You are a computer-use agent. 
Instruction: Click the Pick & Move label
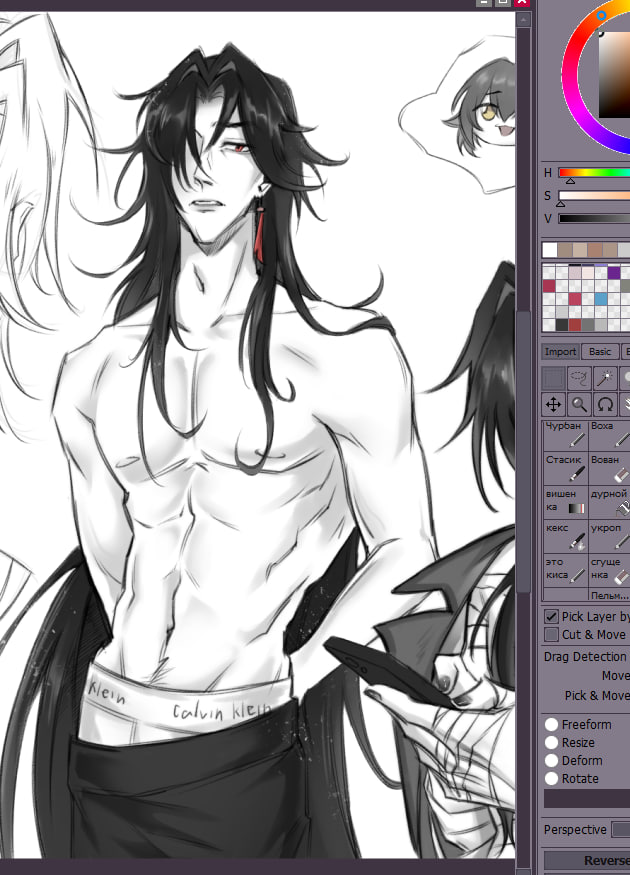pyautogui.click(x=597, y=696)
